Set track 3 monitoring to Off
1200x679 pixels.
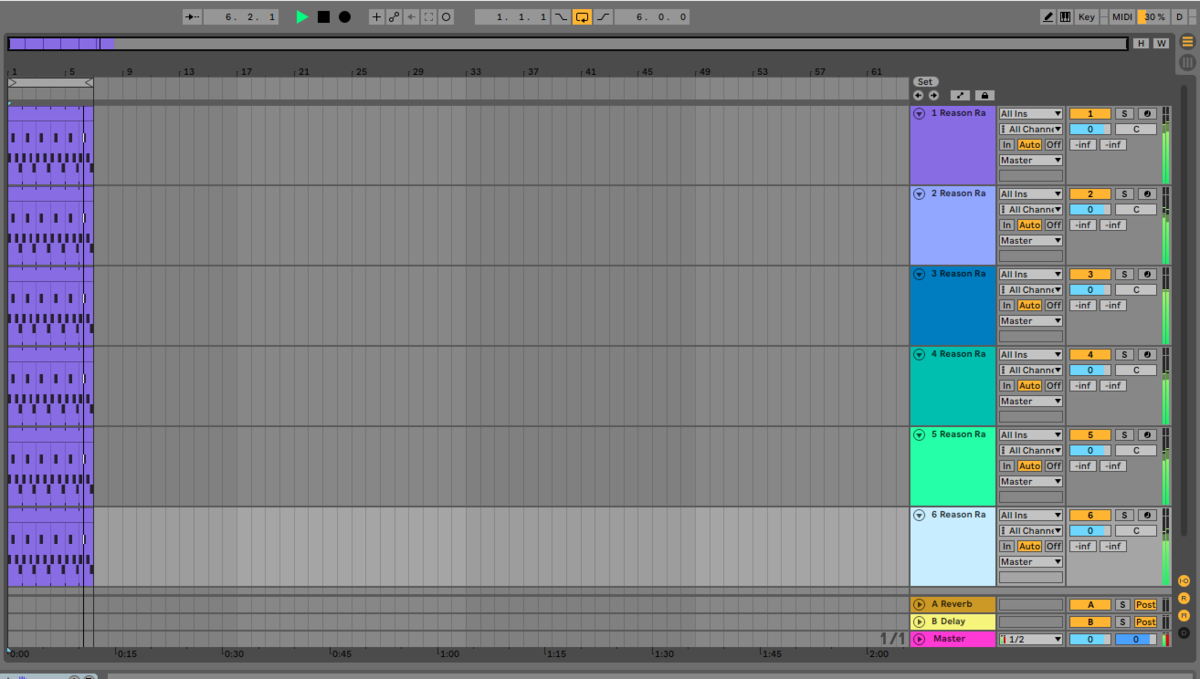(1054, 305)
